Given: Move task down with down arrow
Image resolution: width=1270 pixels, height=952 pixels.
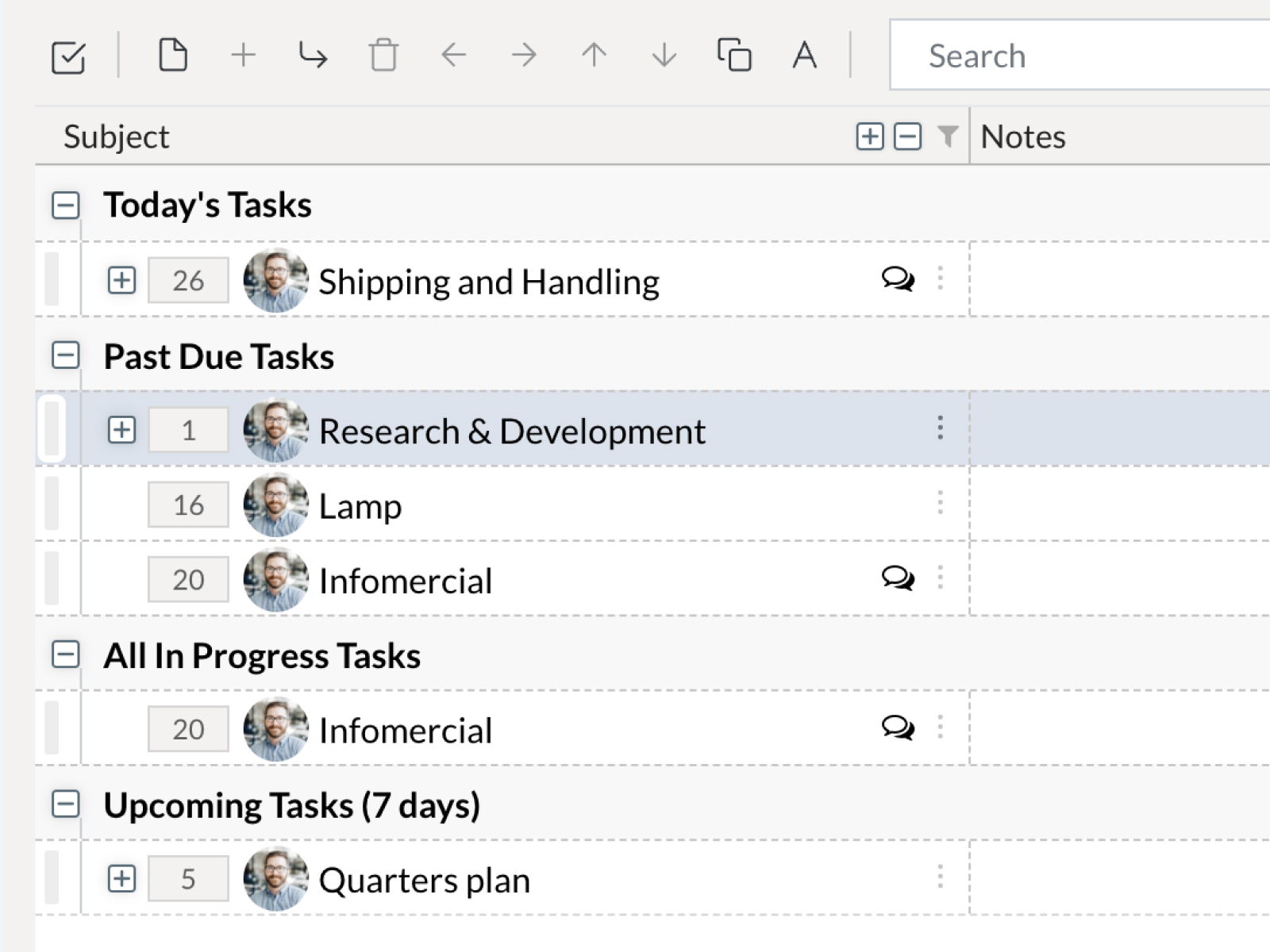Looking at the screenshot, I should (x=664, y=56).
